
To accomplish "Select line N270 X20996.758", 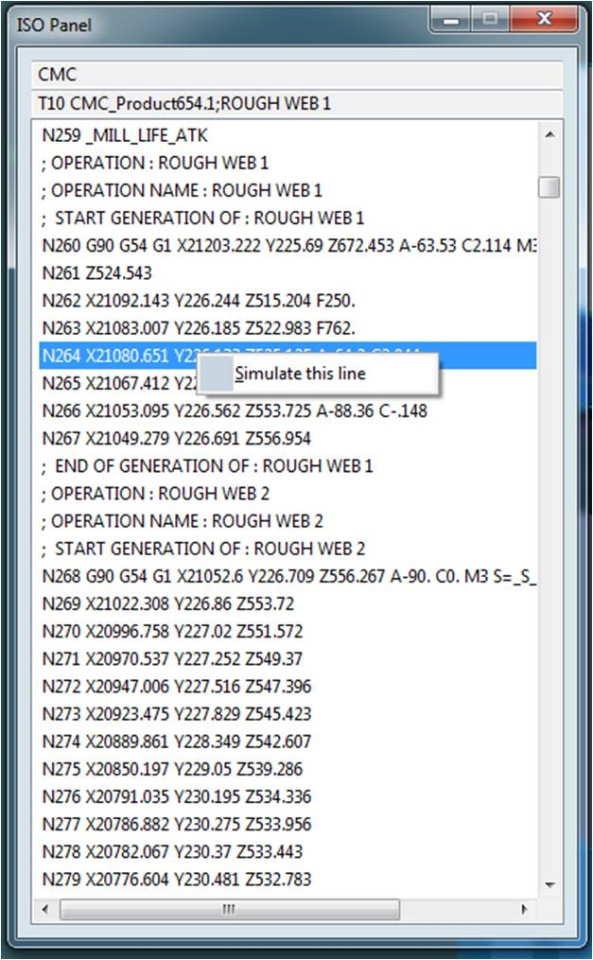I will pos(288,631).
